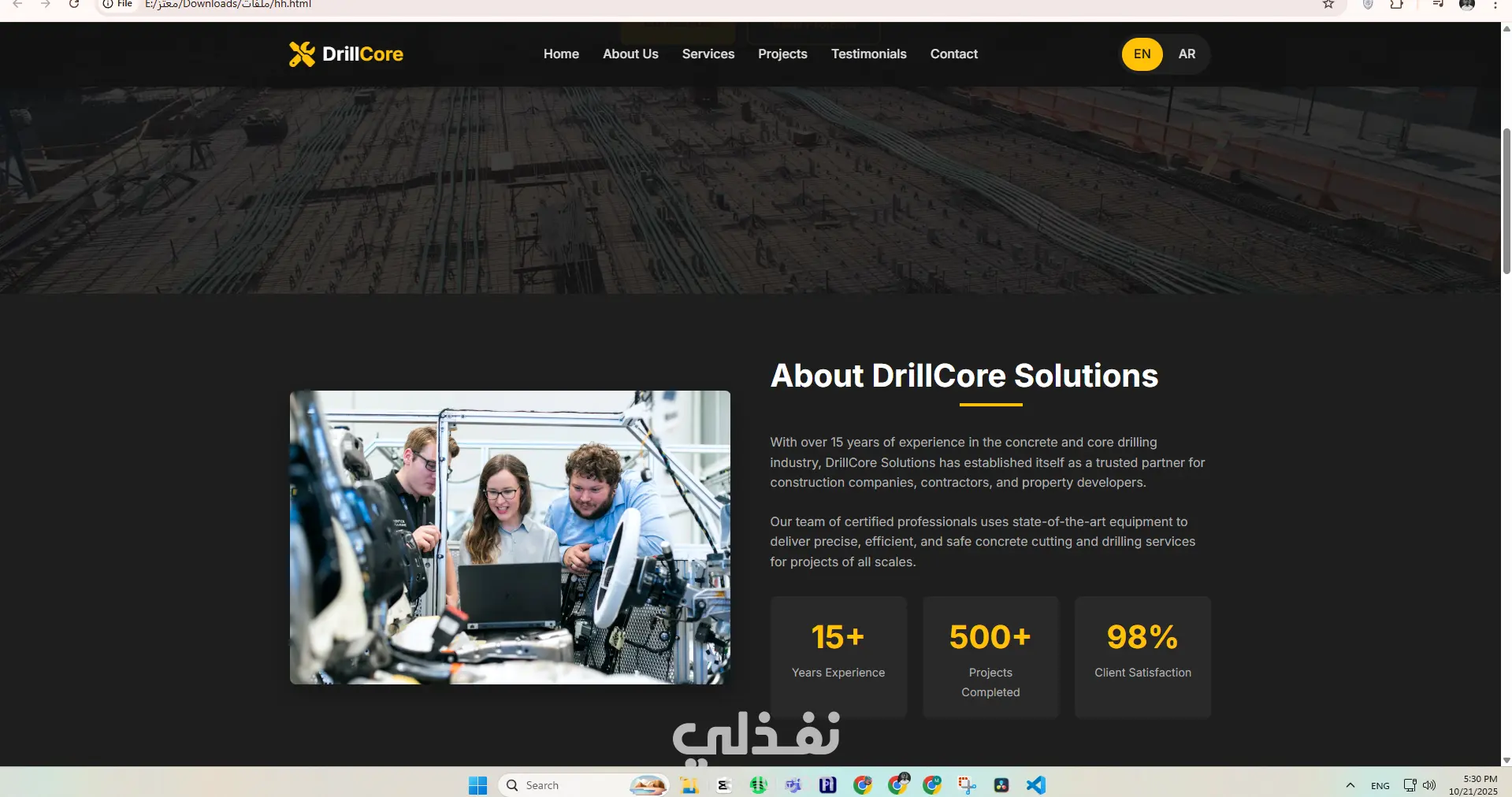Switch site language to EN
The height and width of the screenshot is (797, 1512).
[1142, 54]
